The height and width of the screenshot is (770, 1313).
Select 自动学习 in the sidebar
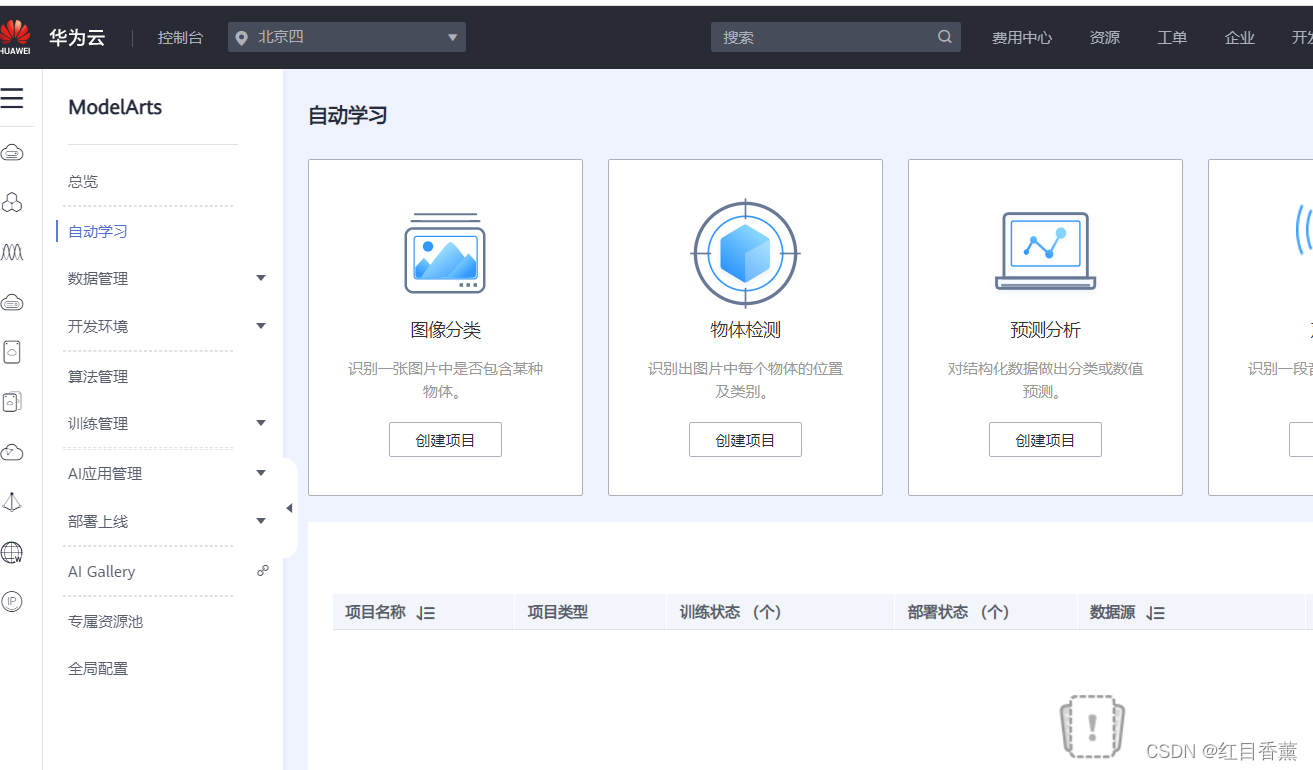[x=98, y=232]
